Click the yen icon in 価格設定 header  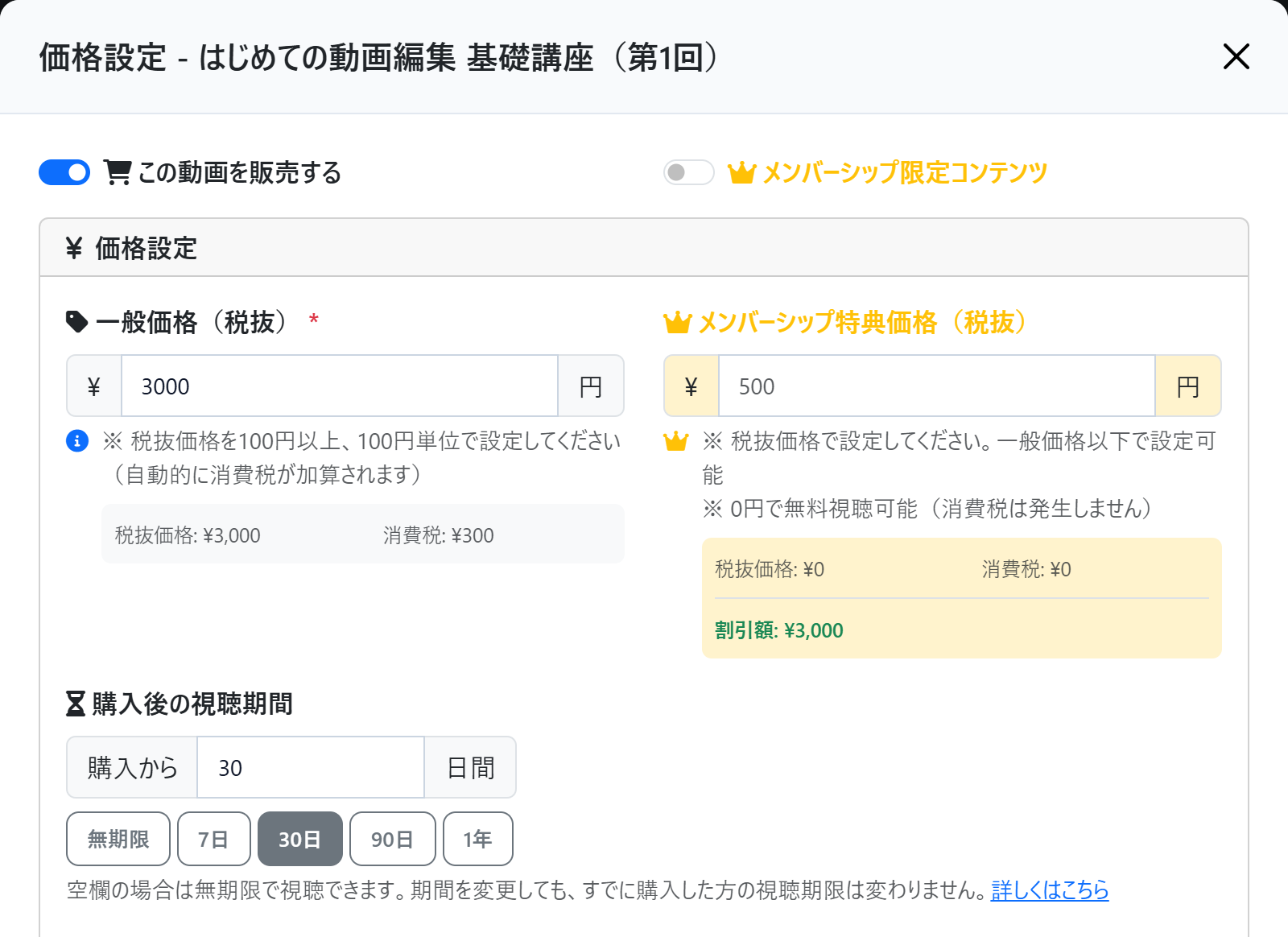click(74, 248)
